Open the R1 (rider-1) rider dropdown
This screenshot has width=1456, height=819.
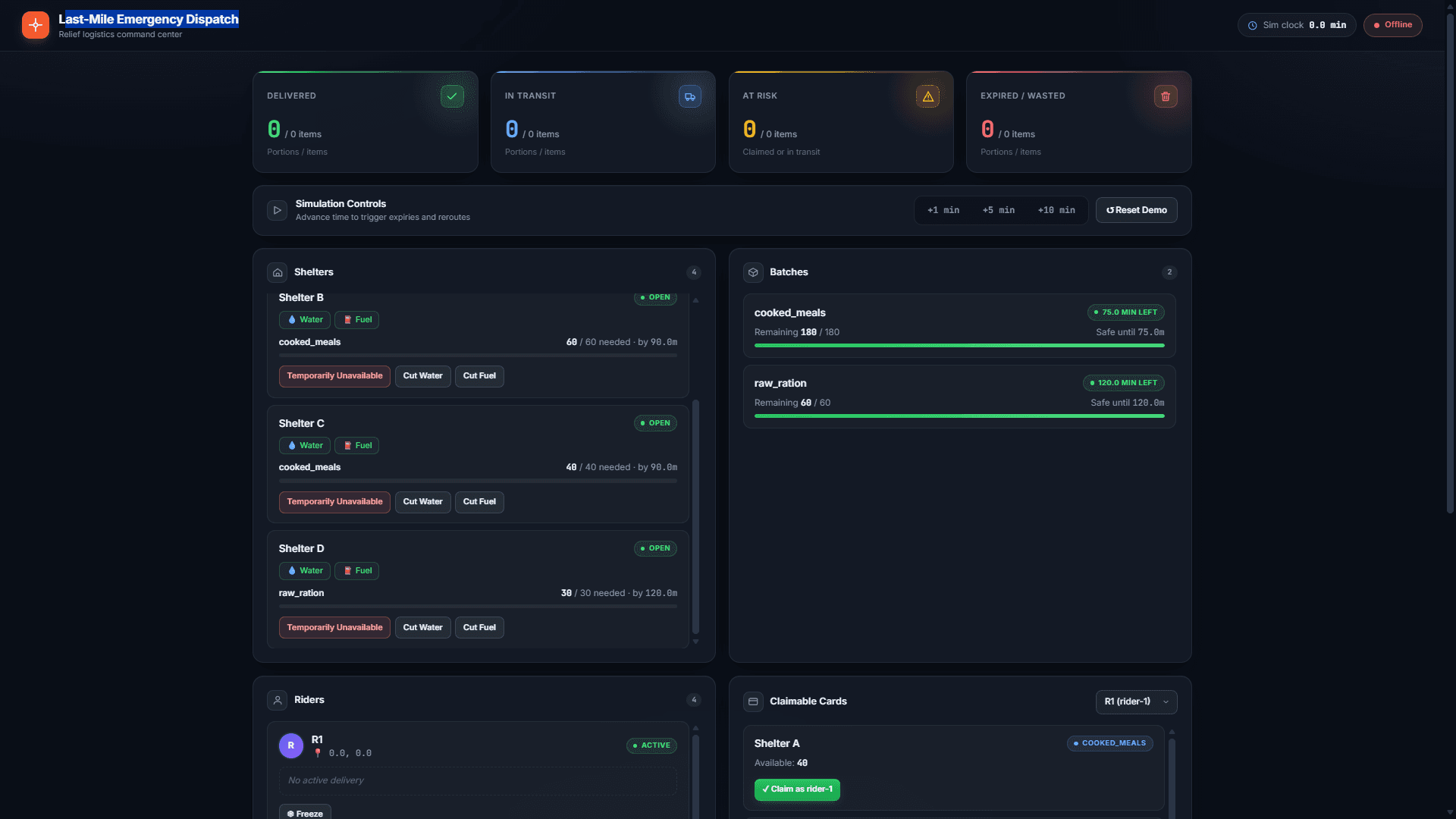click(1136, 701)
